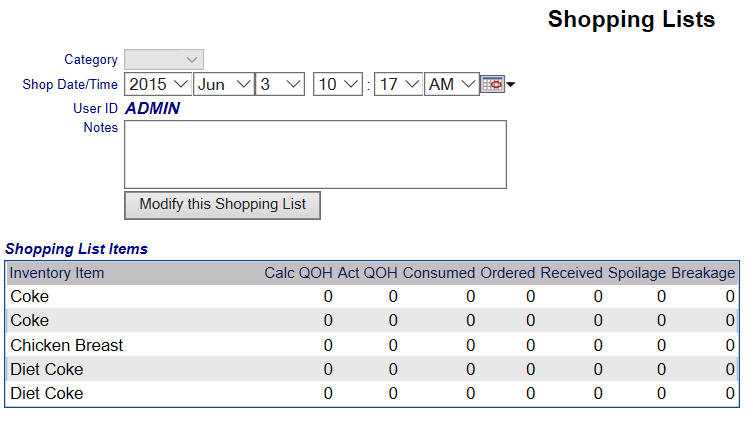This screenshot has width=753, height=422.
Task: Open the year dropdown showing 2015
Action: tap(158, 84)
